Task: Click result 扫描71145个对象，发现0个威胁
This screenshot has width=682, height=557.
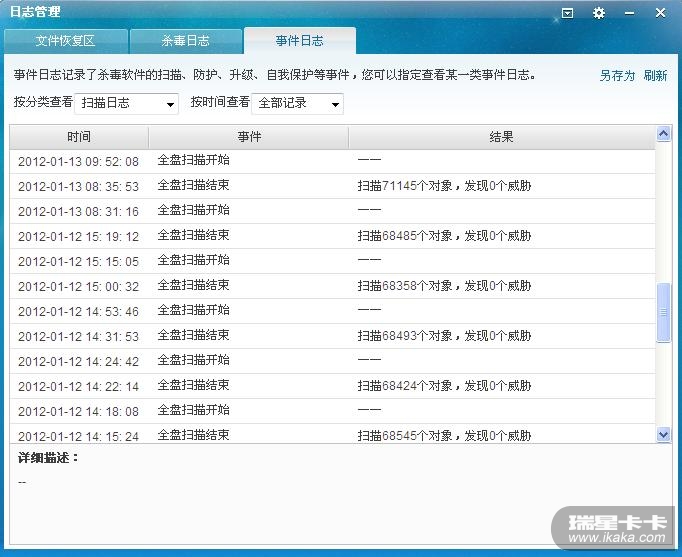Action: coord(444,186)
